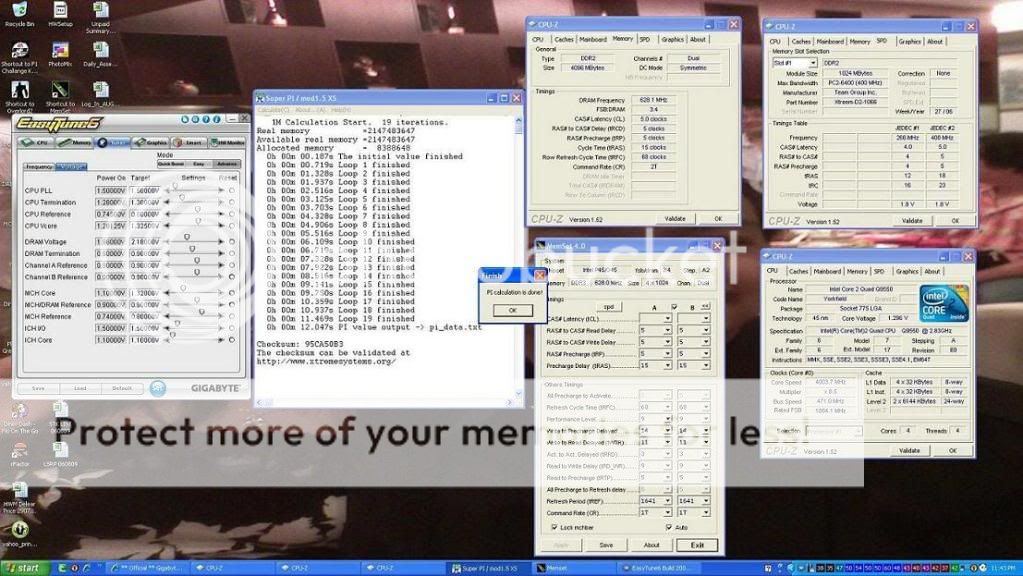The width and height of the screenshot is (1023, 576).
Task: Toggle the Lock mchbar checkbox in MemSet
Action: pos(555,527)
